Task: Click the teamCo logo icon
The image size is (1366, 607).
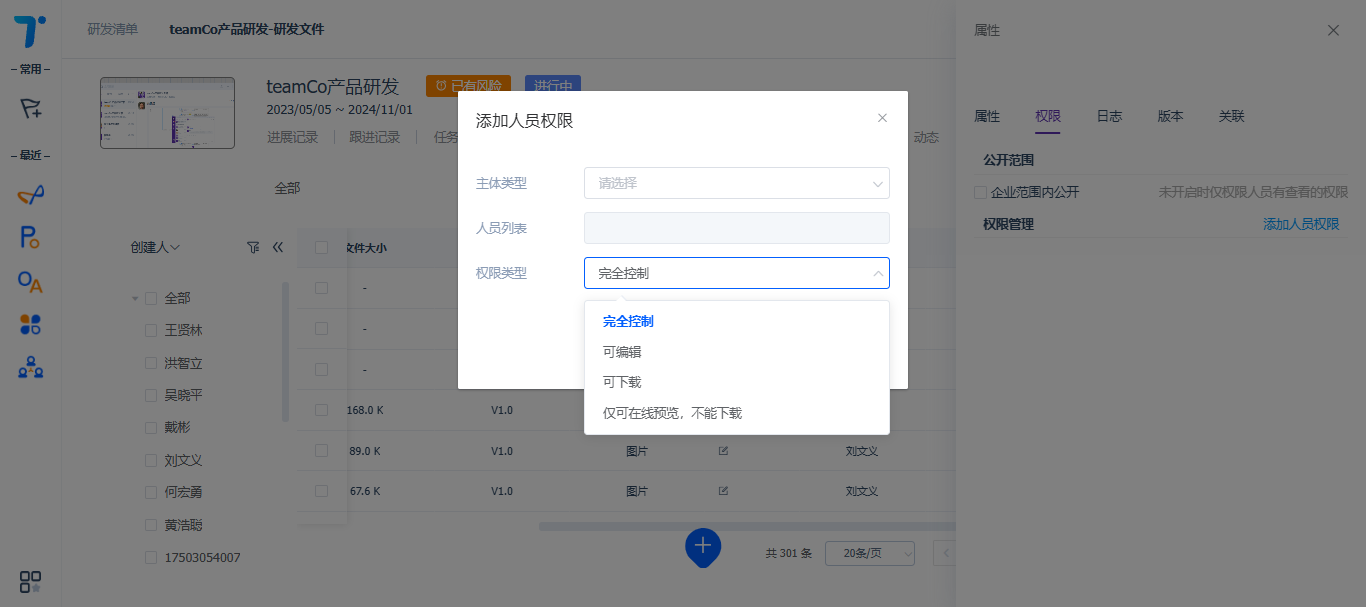Action: 30,32
